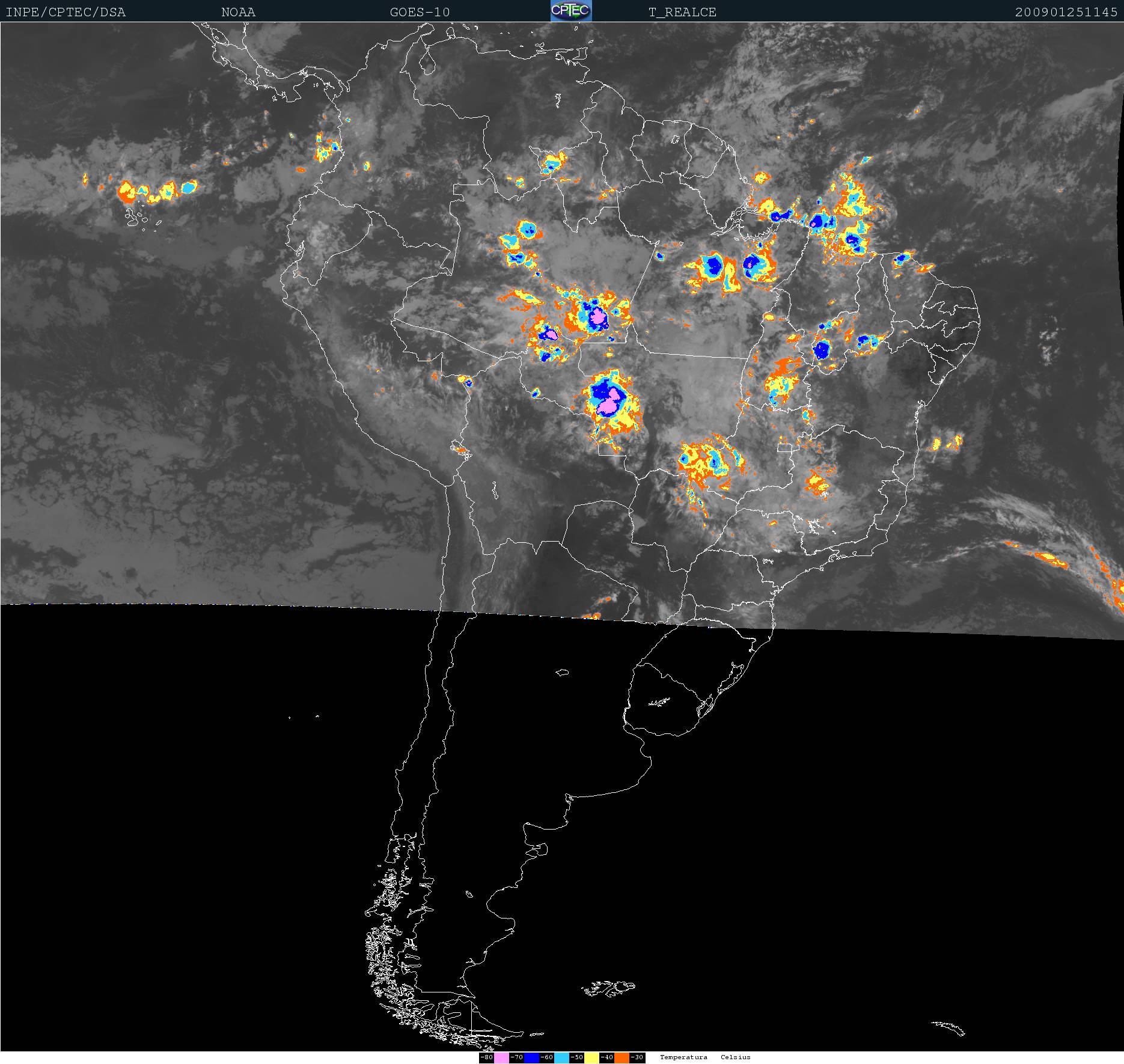Click the Temperatura legend text
The width and height of the screenshot is (1124, 1064).
(683, 1057)
